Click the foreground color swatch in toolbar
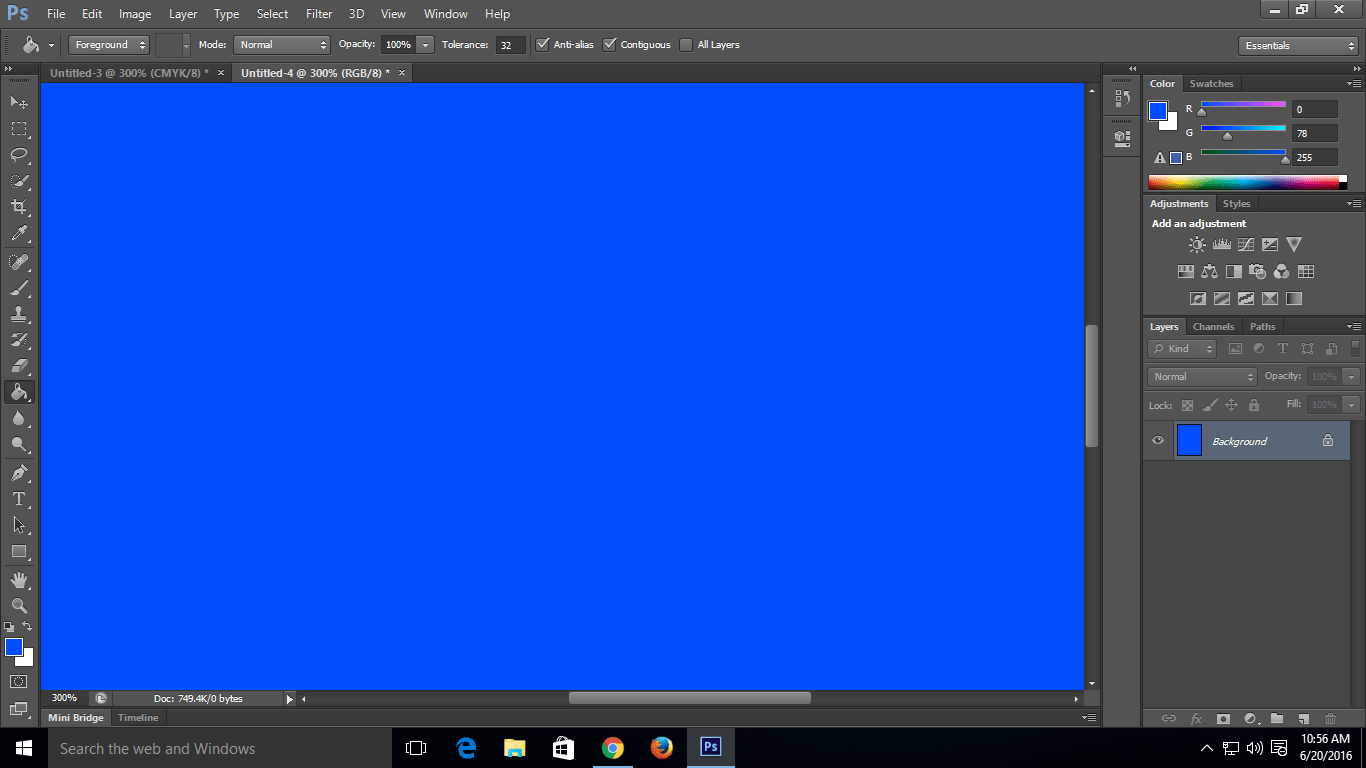Viewport: 1366px width, 768px height. coord(14,647)
